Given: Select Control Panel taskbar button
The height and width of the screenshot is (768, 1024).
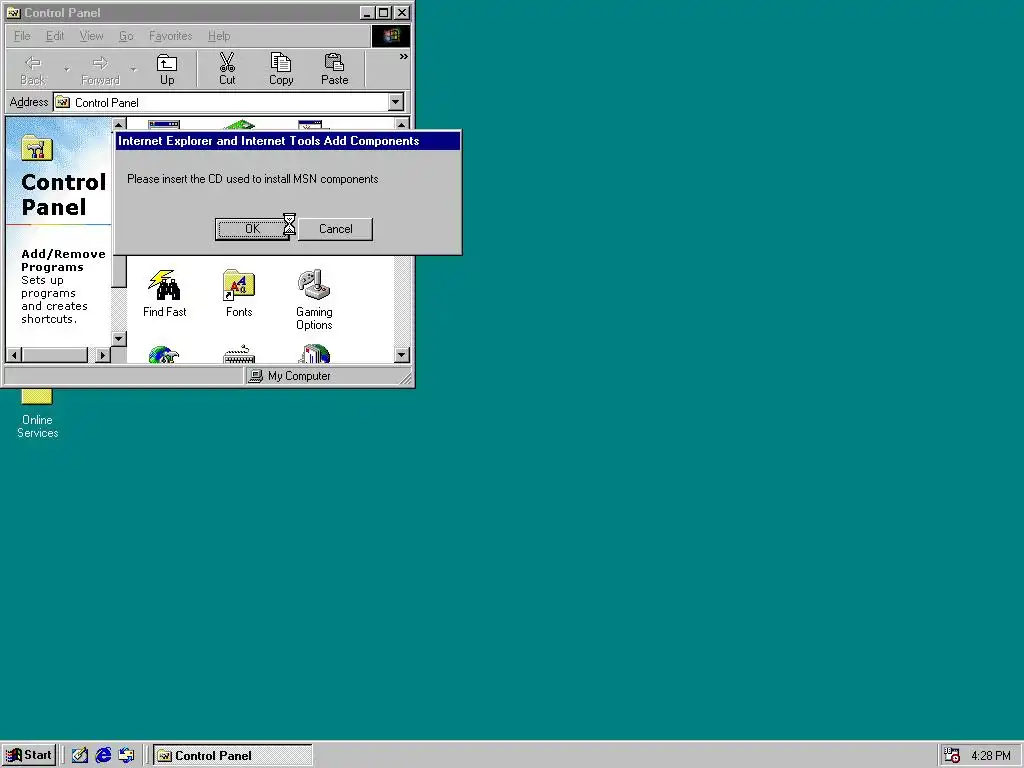Looking at the screenshot, I should [233, 756].
